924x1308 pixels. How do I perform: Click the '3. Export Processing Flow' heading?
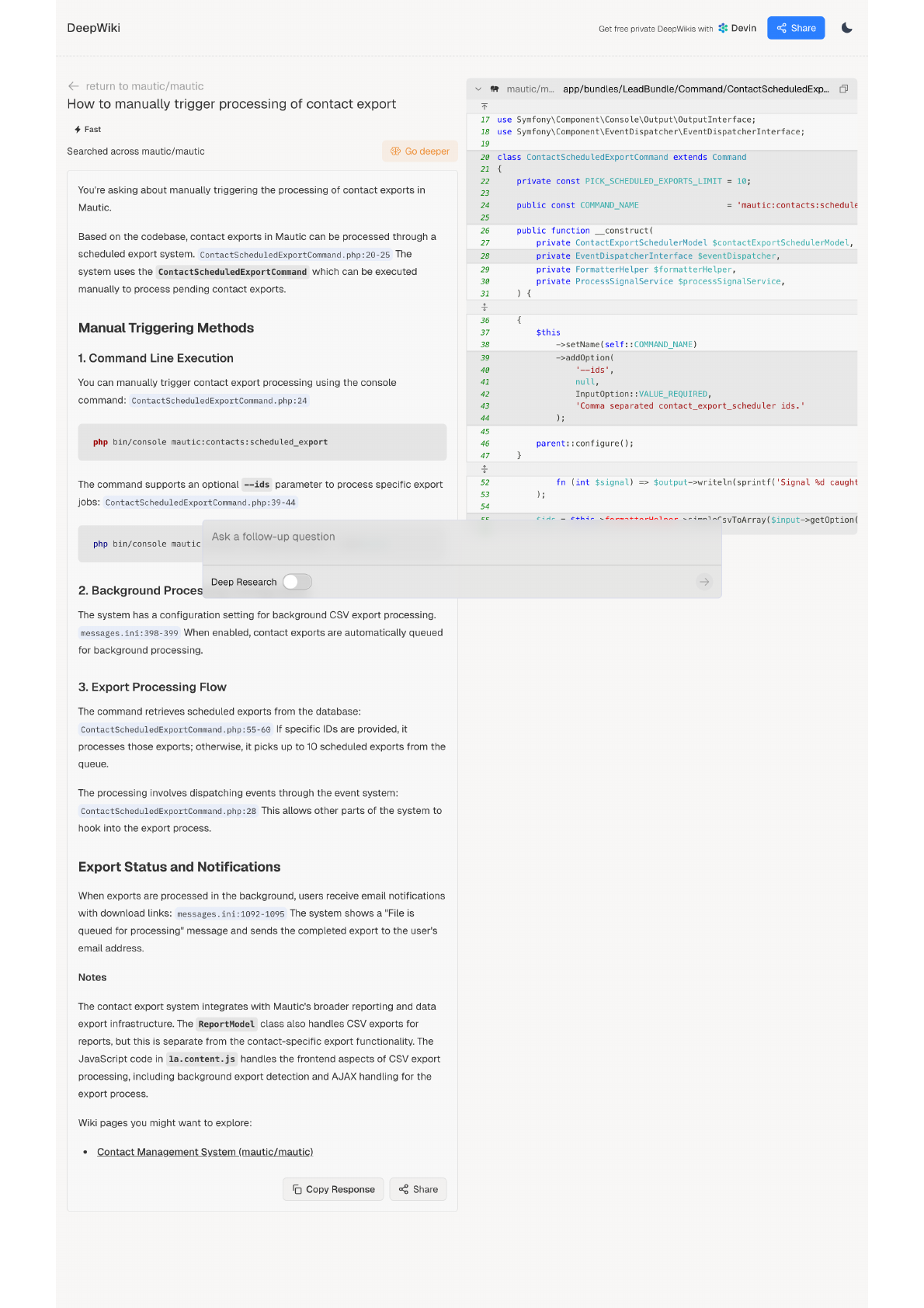click(152, 687)
